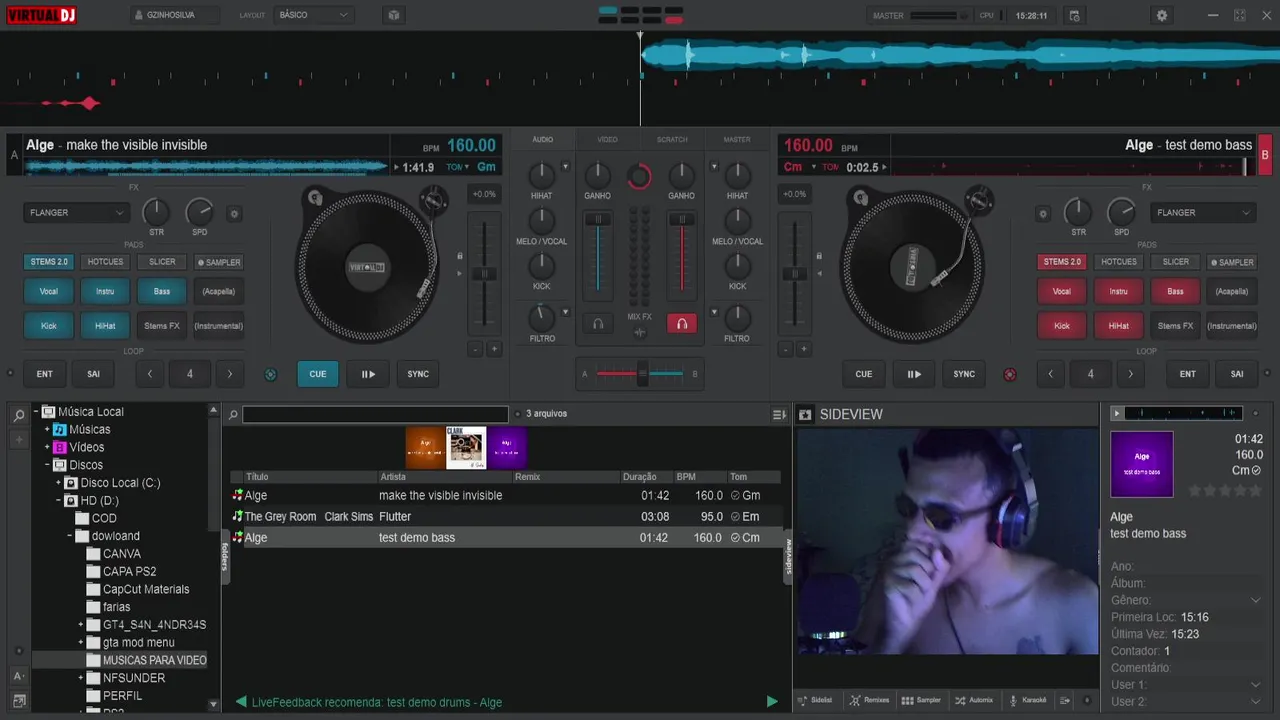
Task: Click the browser search input field
Action: [375, 414]
